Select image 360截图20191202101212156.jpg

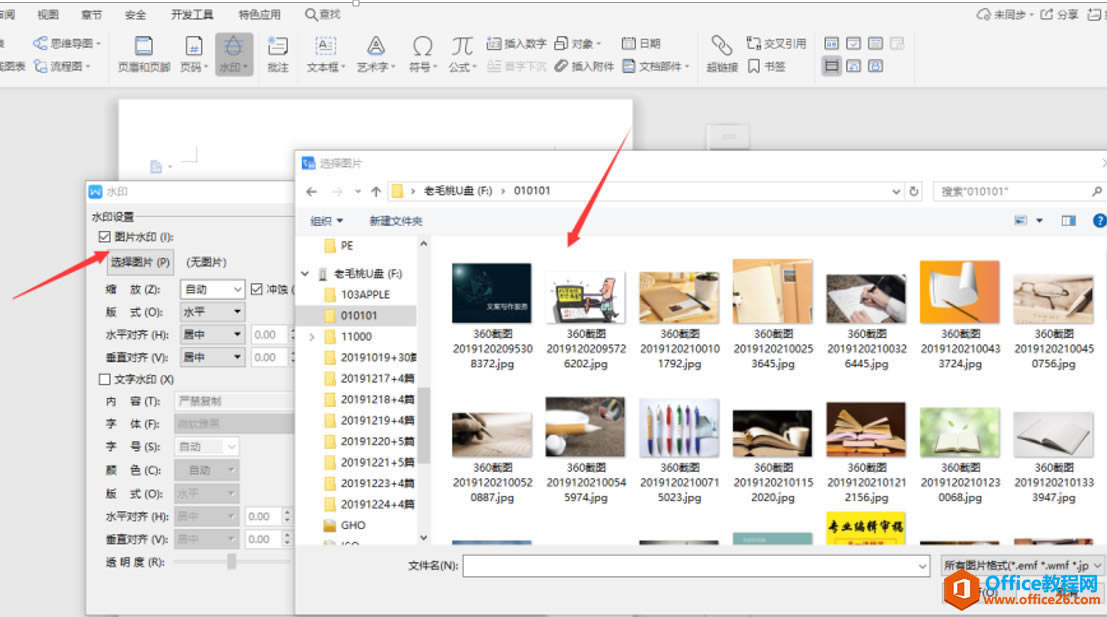tap(866, 452)
